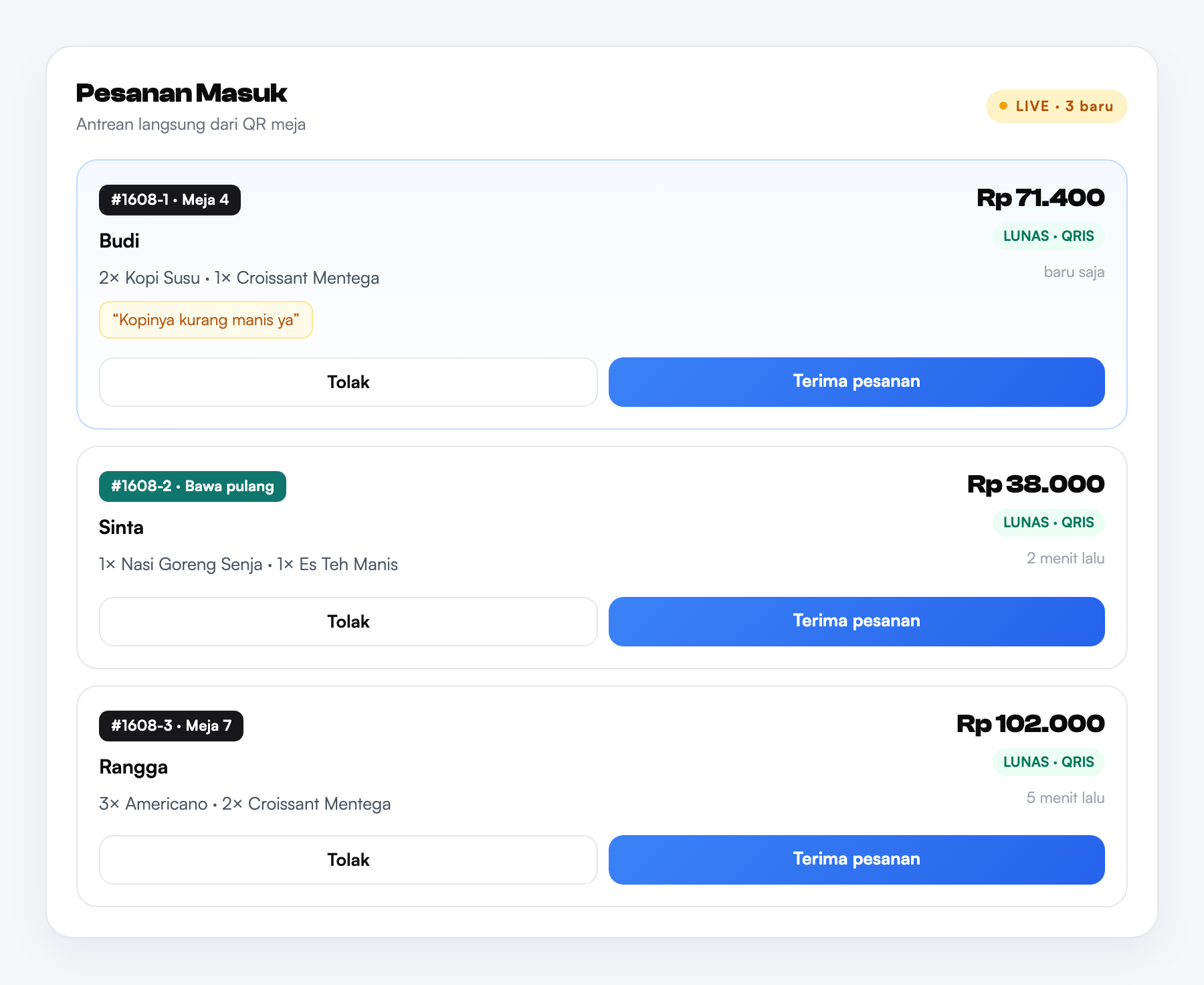Viewport: 1204px width, 985px height.
Task: Click the Rp 38.000 total amount
Action: tap(1035, 484)
